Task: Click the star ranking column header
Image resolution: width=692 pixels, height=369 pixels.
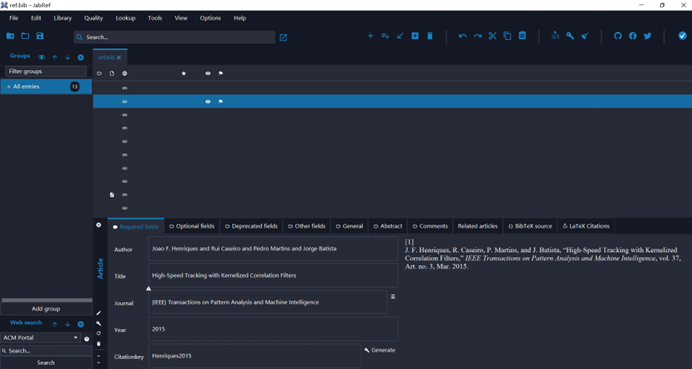Action: tap(184, 73)
